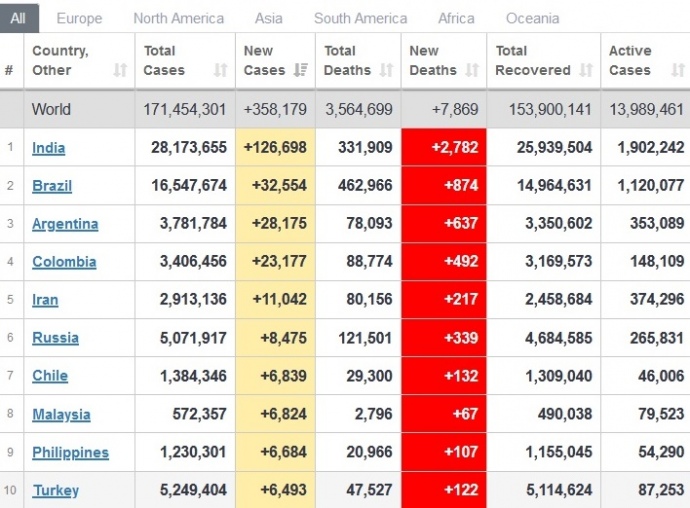Open the North America tab
Viewport: 690px width, 508px height.
(178, 18)
